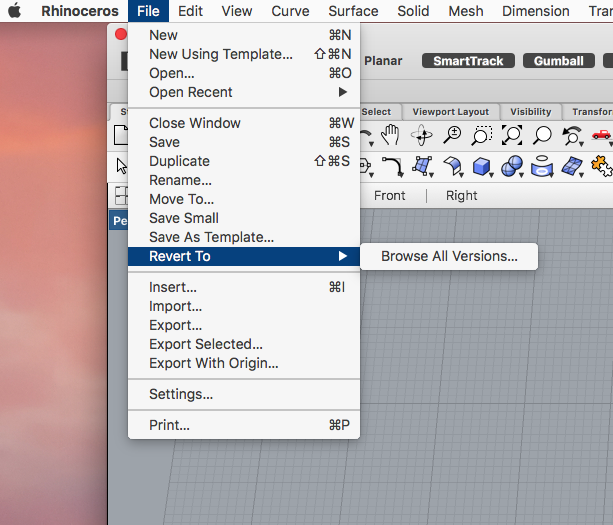This screenshot has height=525, width=613.
Task: Open the Edit menu
Action: (x=190, y=11)
